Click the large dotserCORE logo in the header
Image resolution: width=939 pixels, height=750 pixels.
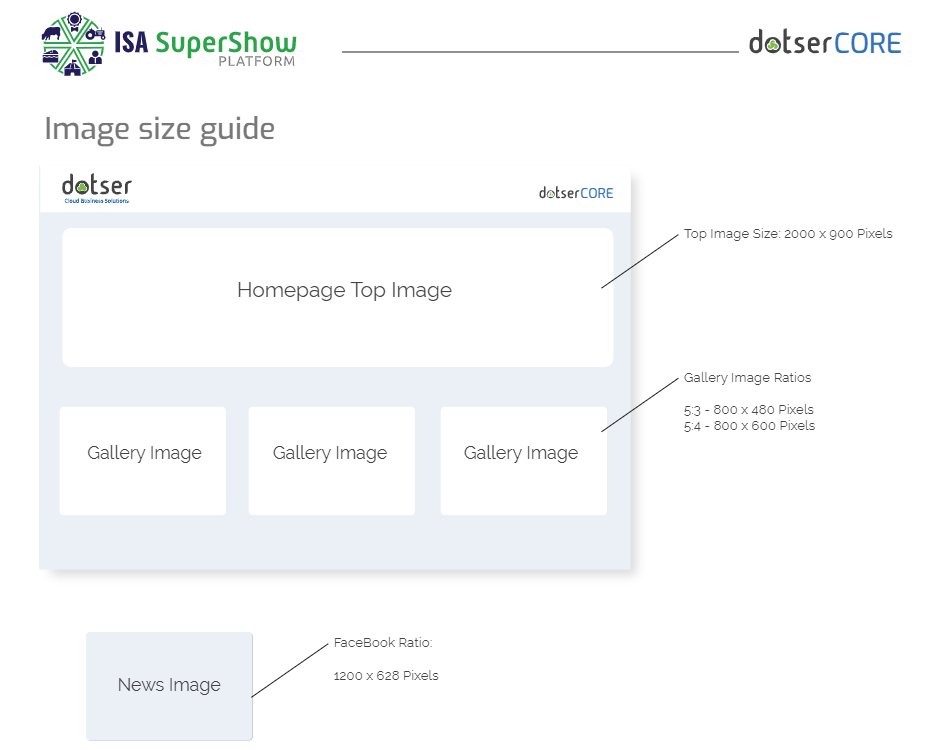[825, 43]
